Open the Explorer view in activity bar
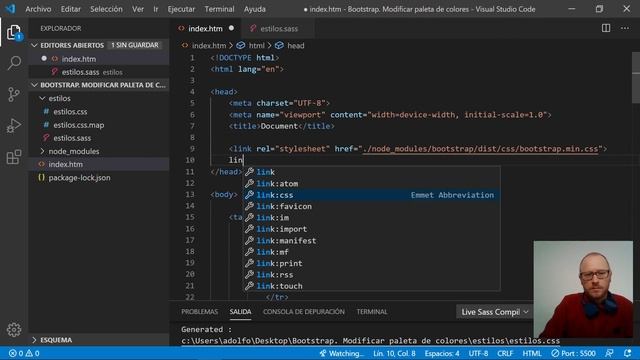The width and height of the screenshot is (640, 360). (14, 33)
